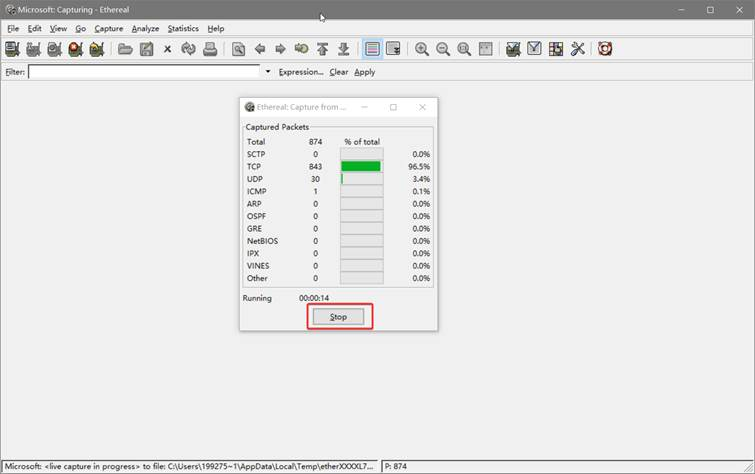Go back in packet history arrow
755x474 pixels.
coord(260,49)
